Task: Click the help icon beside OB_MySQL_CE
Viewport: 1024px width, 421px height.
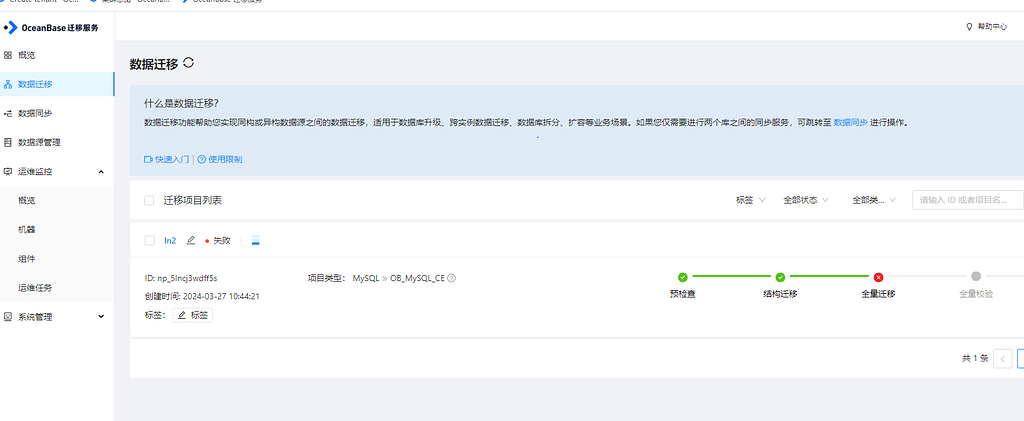Action: [451, 278]
